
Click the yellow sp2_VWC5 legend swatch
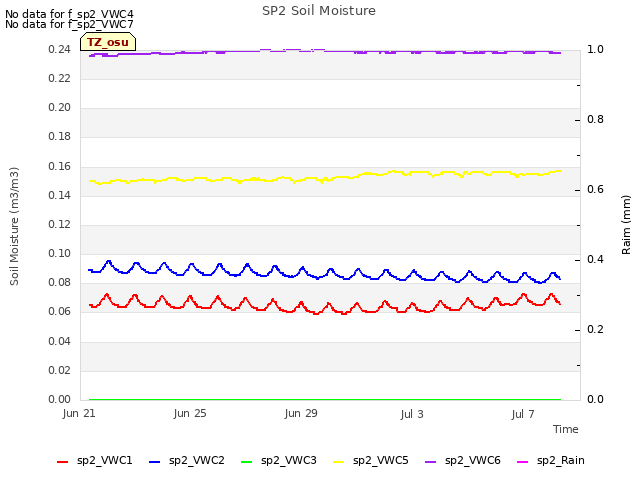click(x=339, y=462)
